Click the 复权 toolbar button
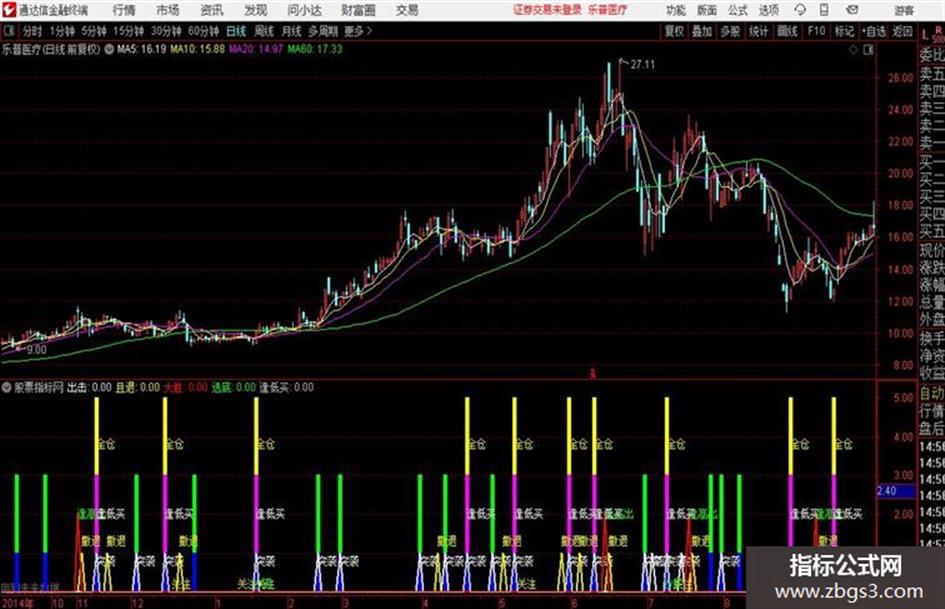 [x=674, y=31]
